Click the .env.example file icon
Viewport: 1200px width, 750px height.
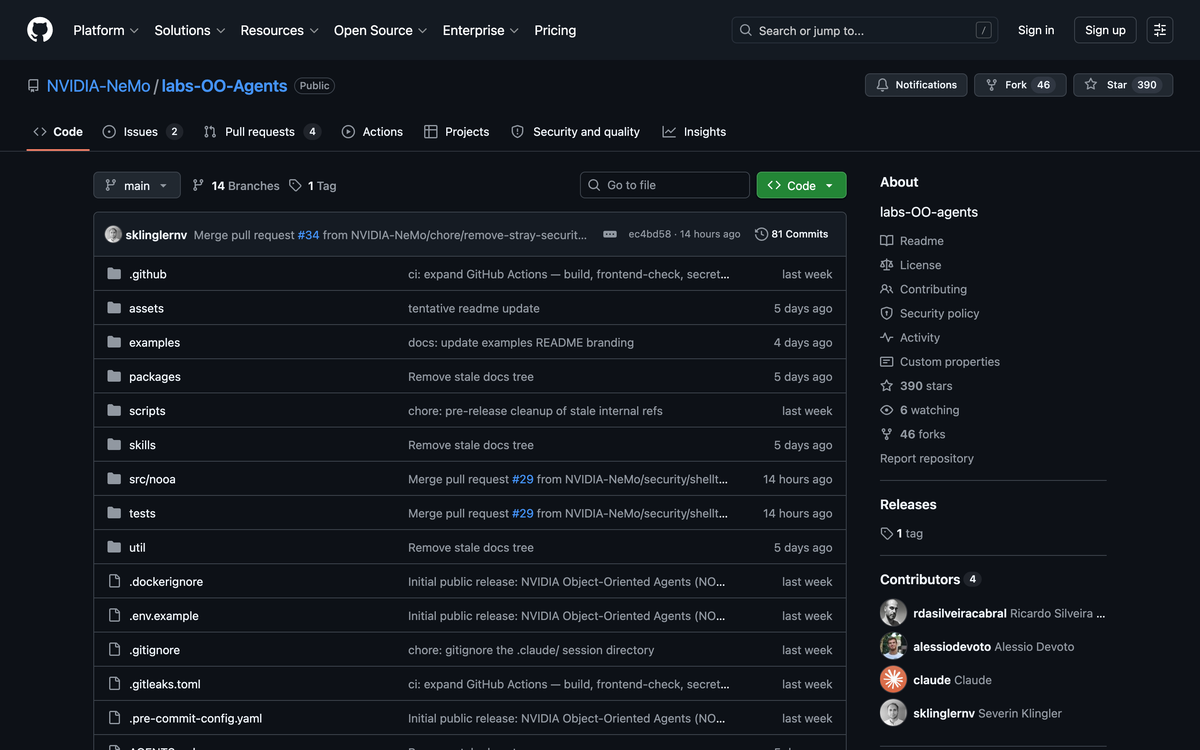(114, 615)
